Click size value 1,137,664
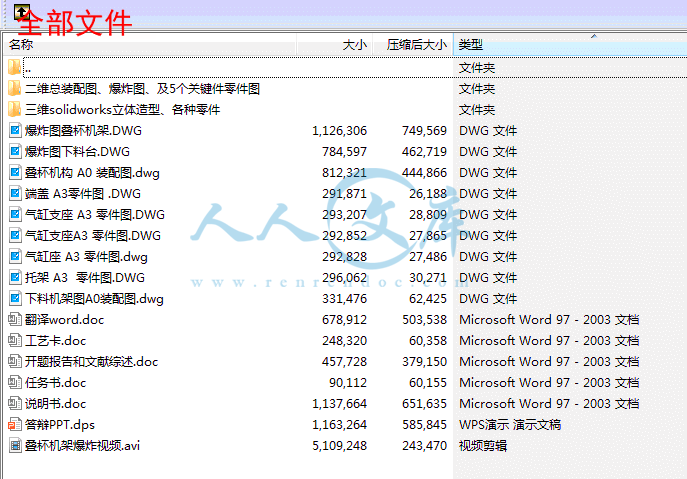 click(340, 404)
